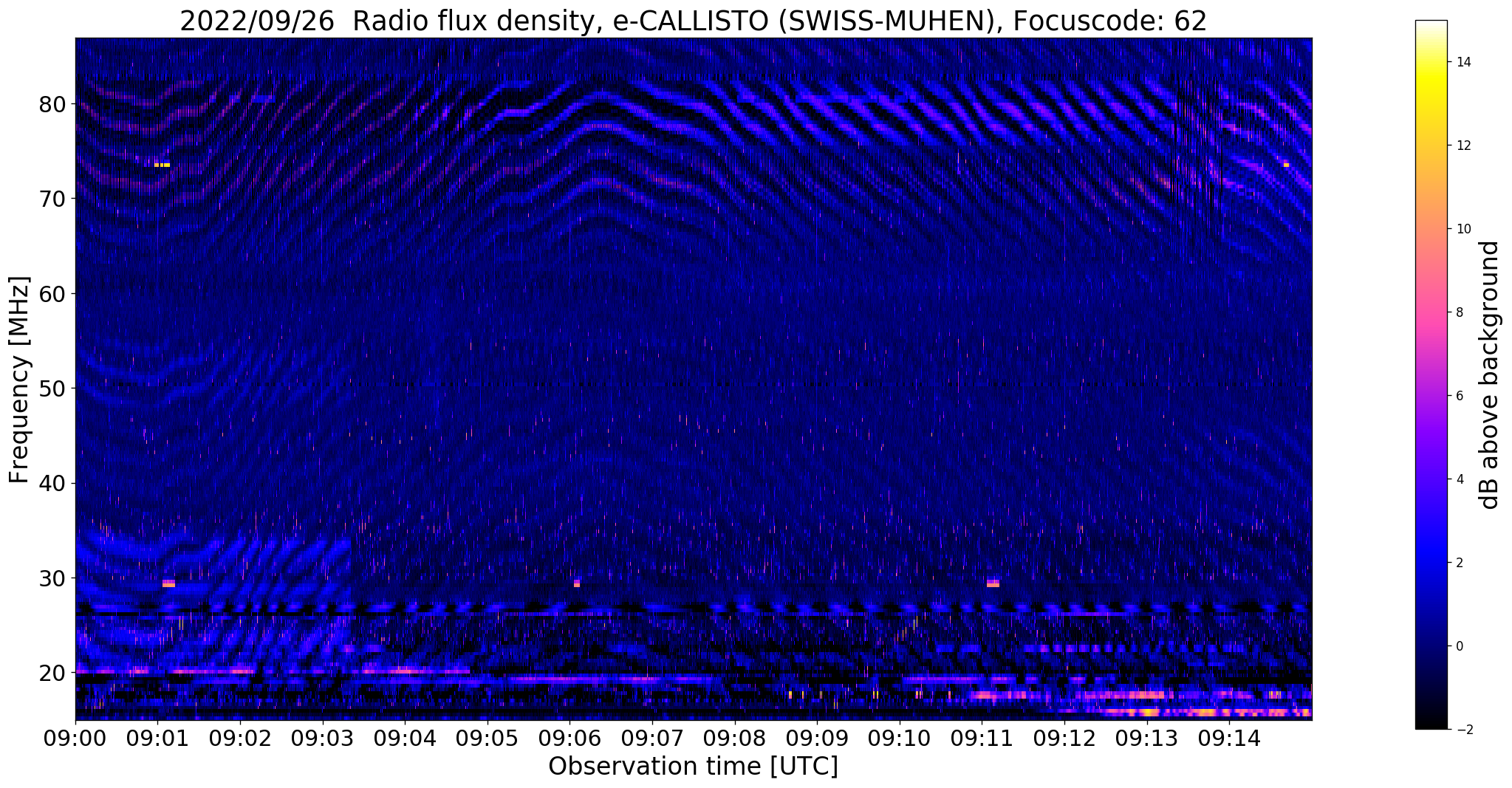
Task: Click the 09:10 time tick label
Action: (x=900, y=738)
